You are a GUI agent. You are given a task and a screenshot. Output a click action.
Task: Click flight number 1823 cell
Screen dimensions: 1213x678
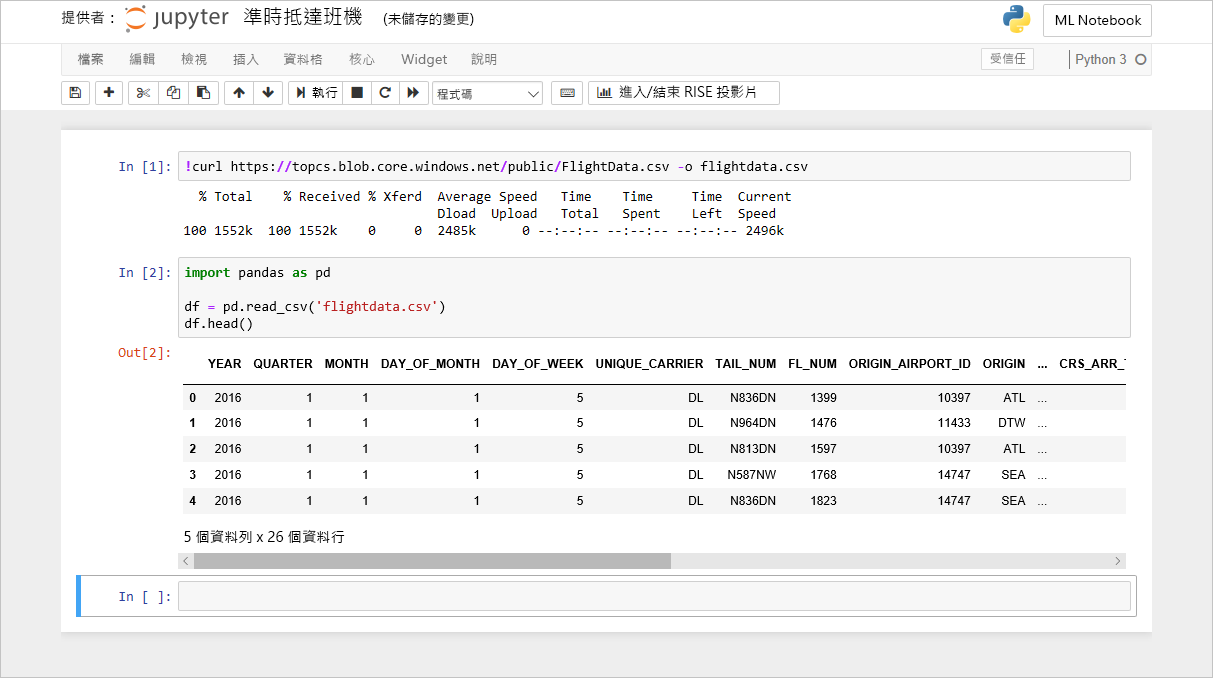pos(824,501)
